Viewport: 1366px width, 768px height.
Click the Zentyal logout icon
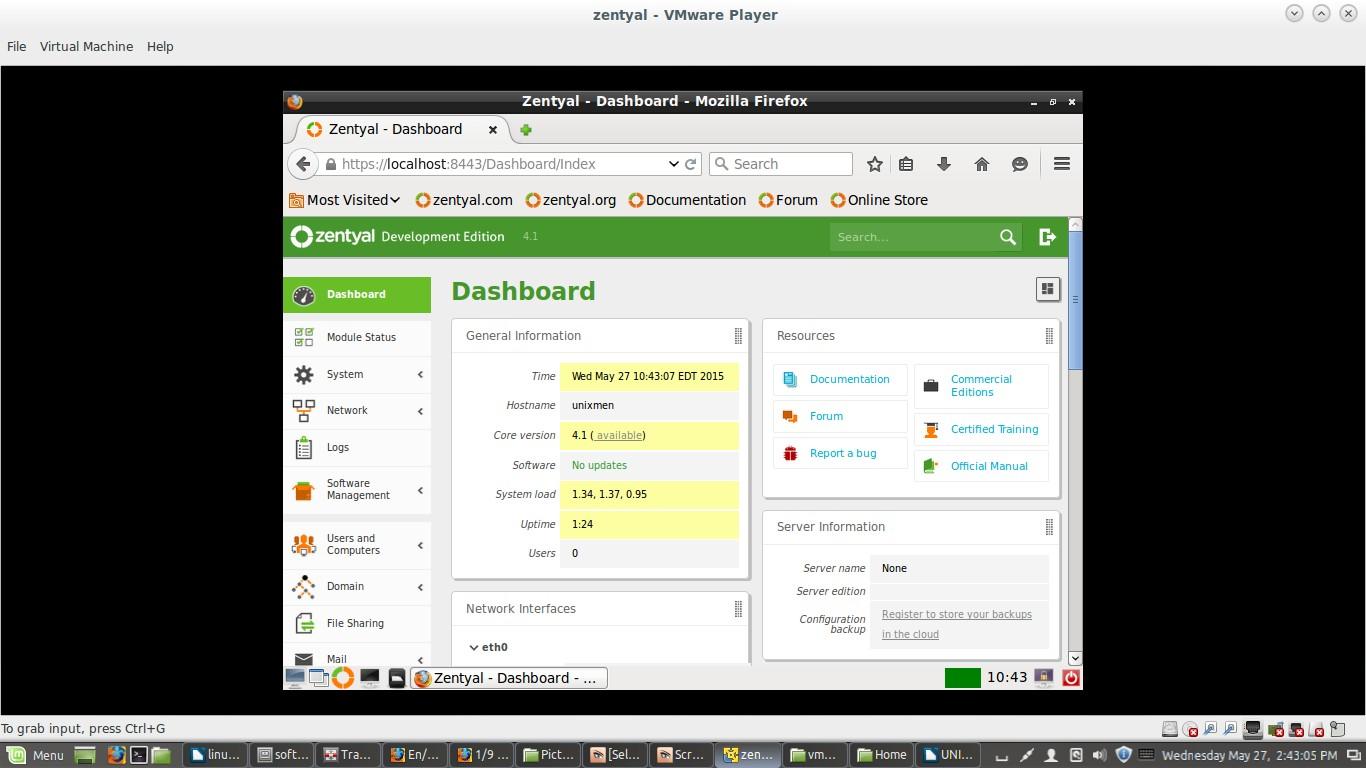(x=1047, y=237)
